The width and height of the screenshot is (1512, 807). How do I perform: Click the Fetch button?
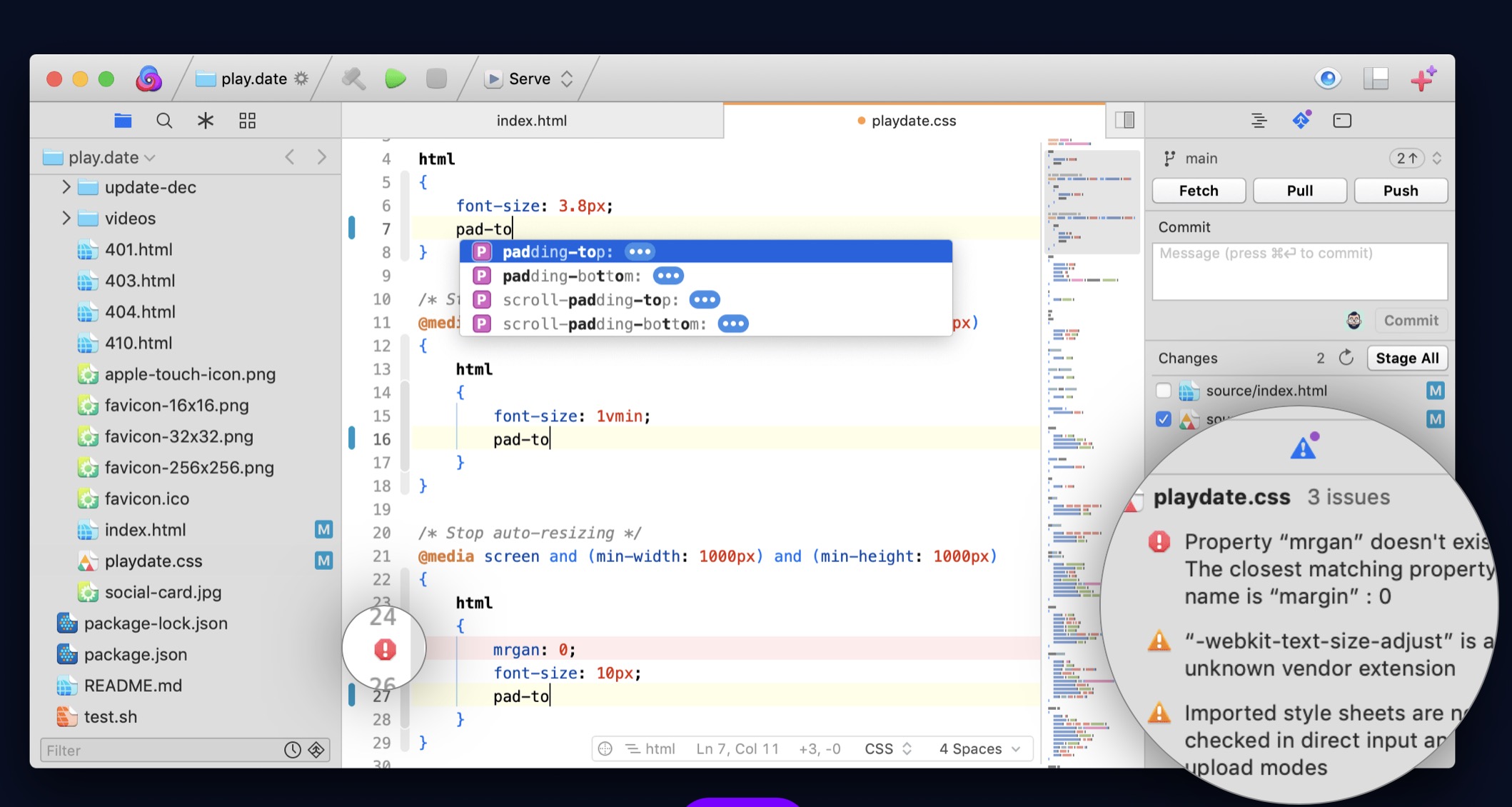[x=1199, y=191]
